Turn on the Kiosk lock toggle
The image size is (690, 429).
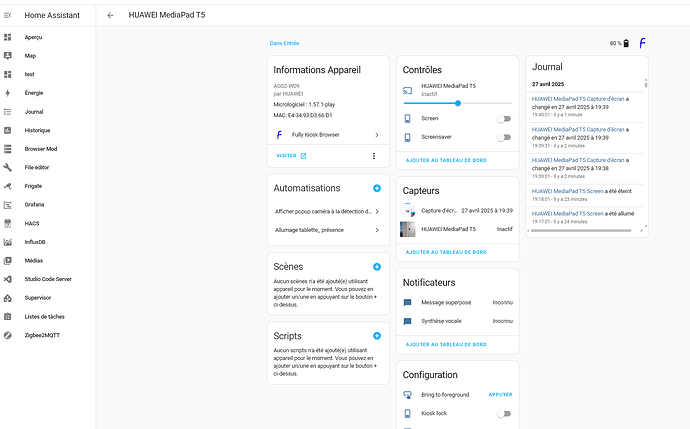click(x=504, y=413)
